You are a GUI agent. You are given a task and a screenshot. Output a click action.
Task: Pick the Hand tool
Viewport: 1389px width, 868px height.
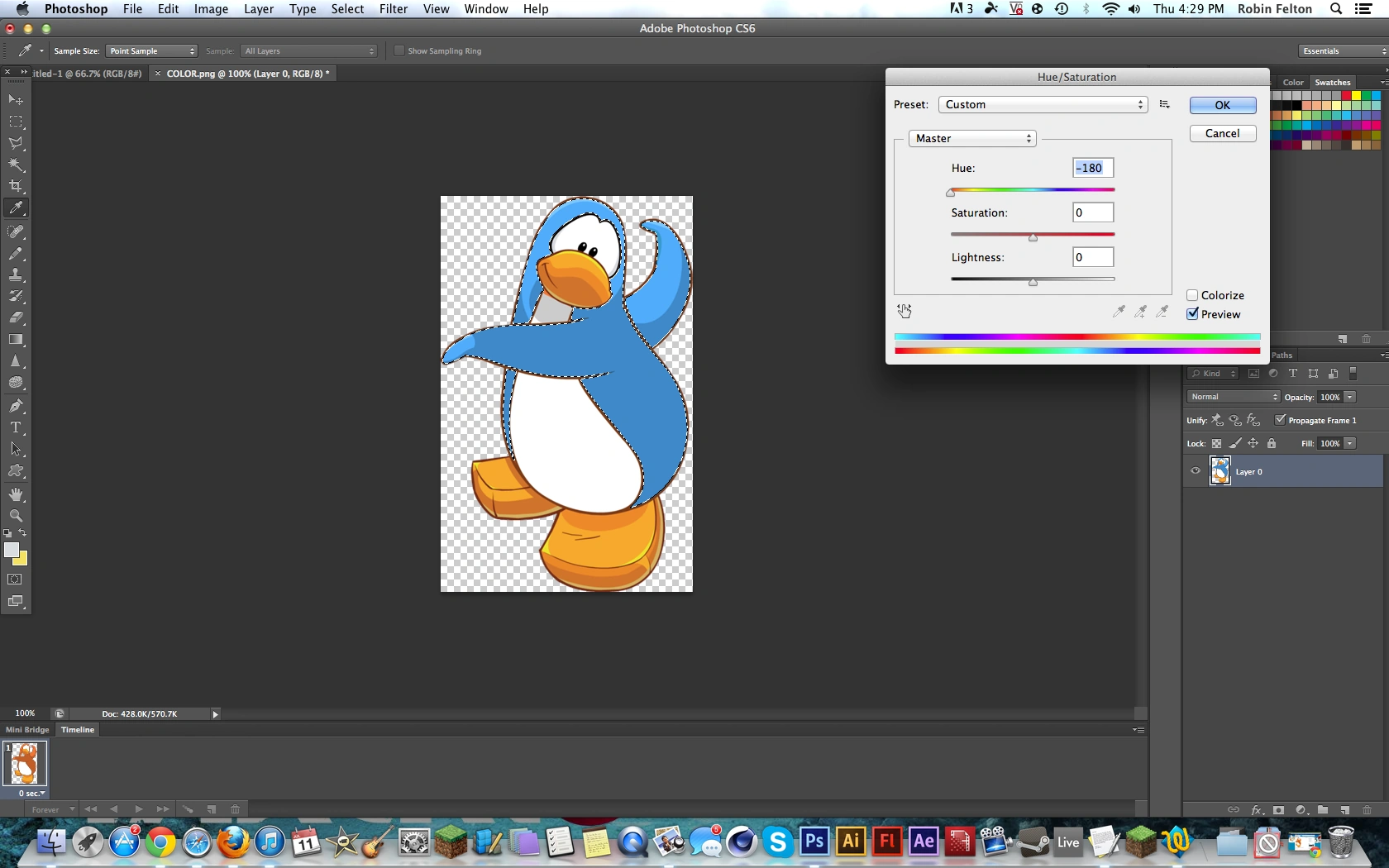pos(16,494)
